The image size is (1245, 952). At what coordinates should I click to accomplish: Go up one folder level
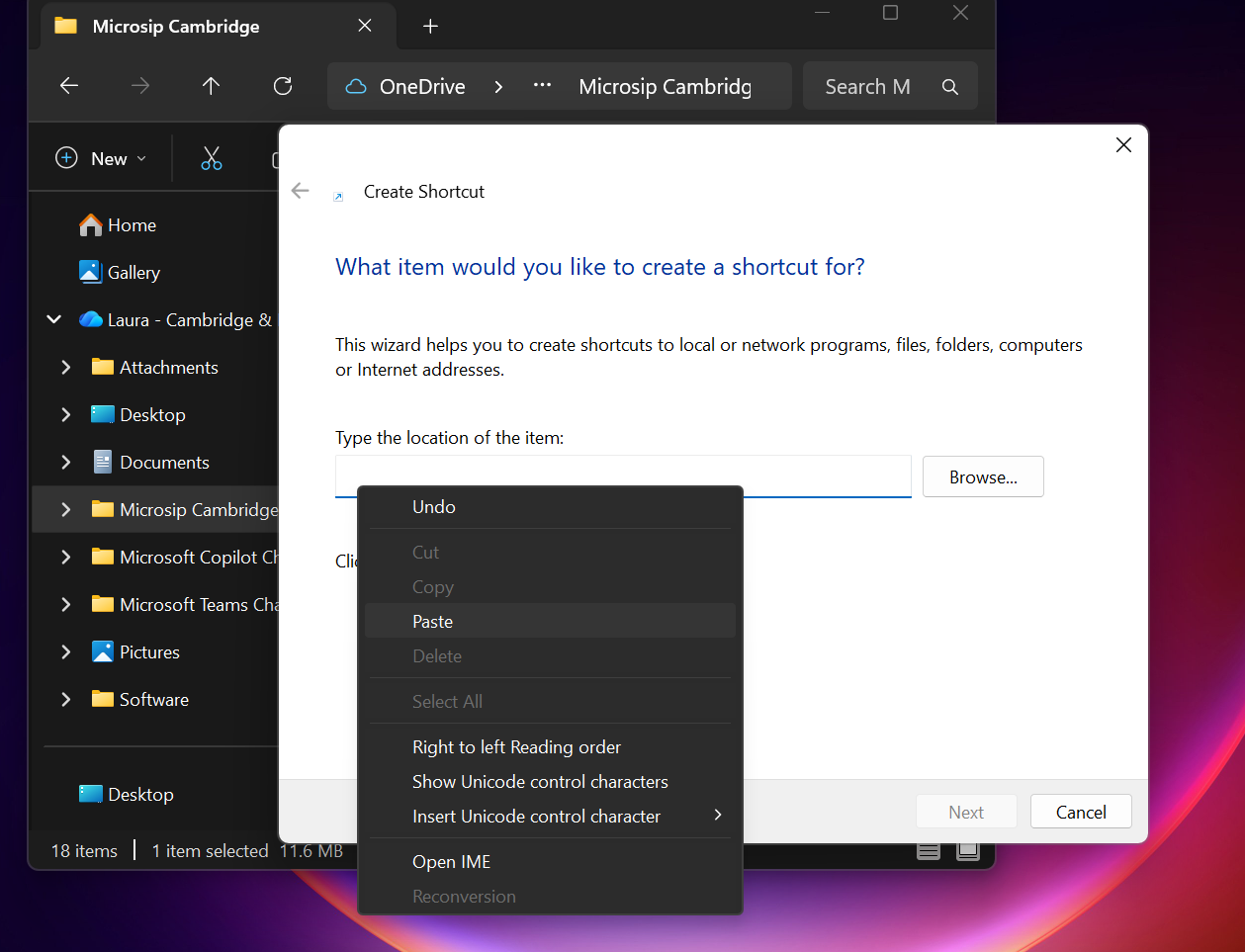click(x=211, y=86)
